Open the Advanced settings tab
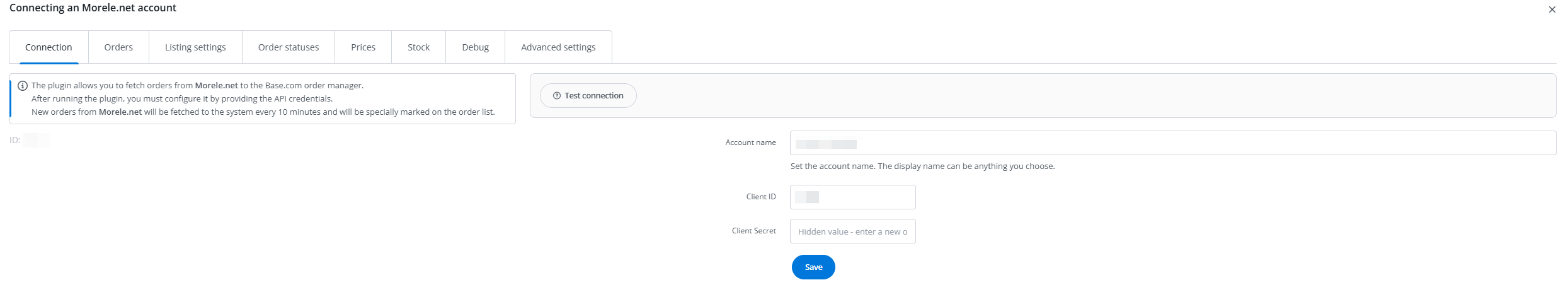The image size is (1568, 304). [558, 47]
